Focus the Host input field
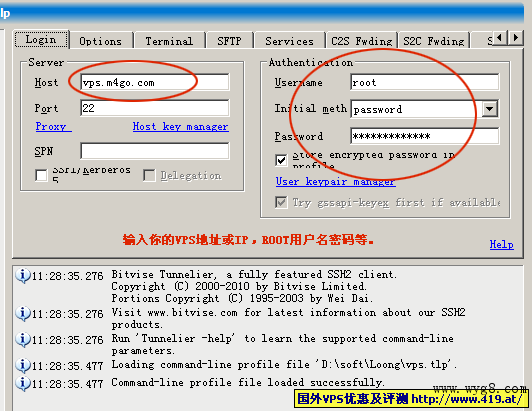This screenshot has width=532, height=411. 155,82
